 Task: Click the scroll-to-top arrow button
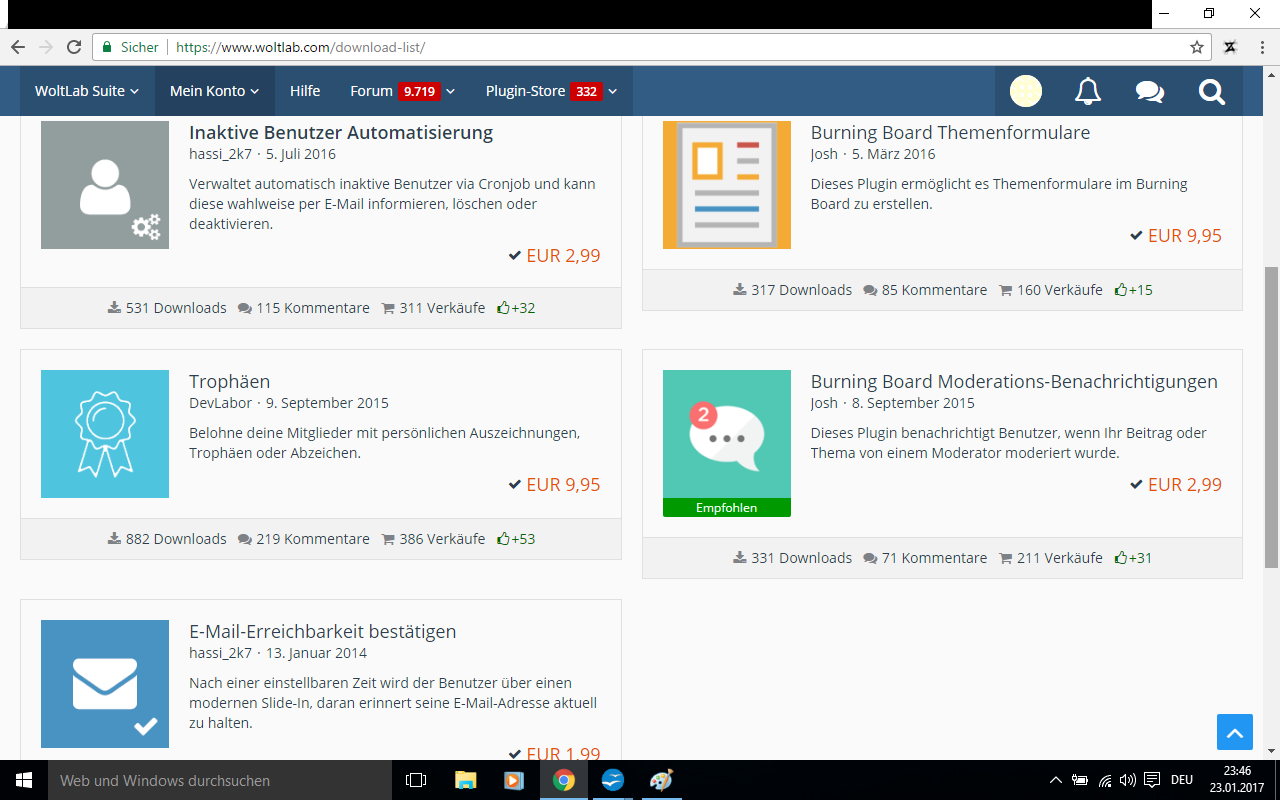point(1234,732)
